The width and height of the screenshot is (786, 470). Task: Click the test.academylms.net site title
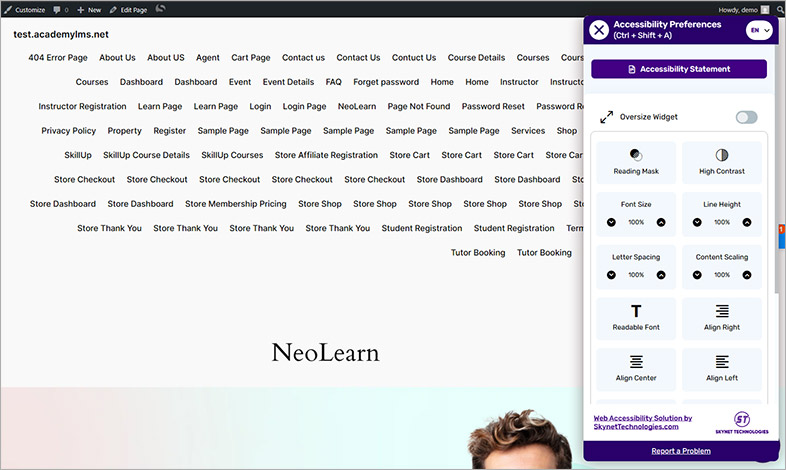click(61, 34)
